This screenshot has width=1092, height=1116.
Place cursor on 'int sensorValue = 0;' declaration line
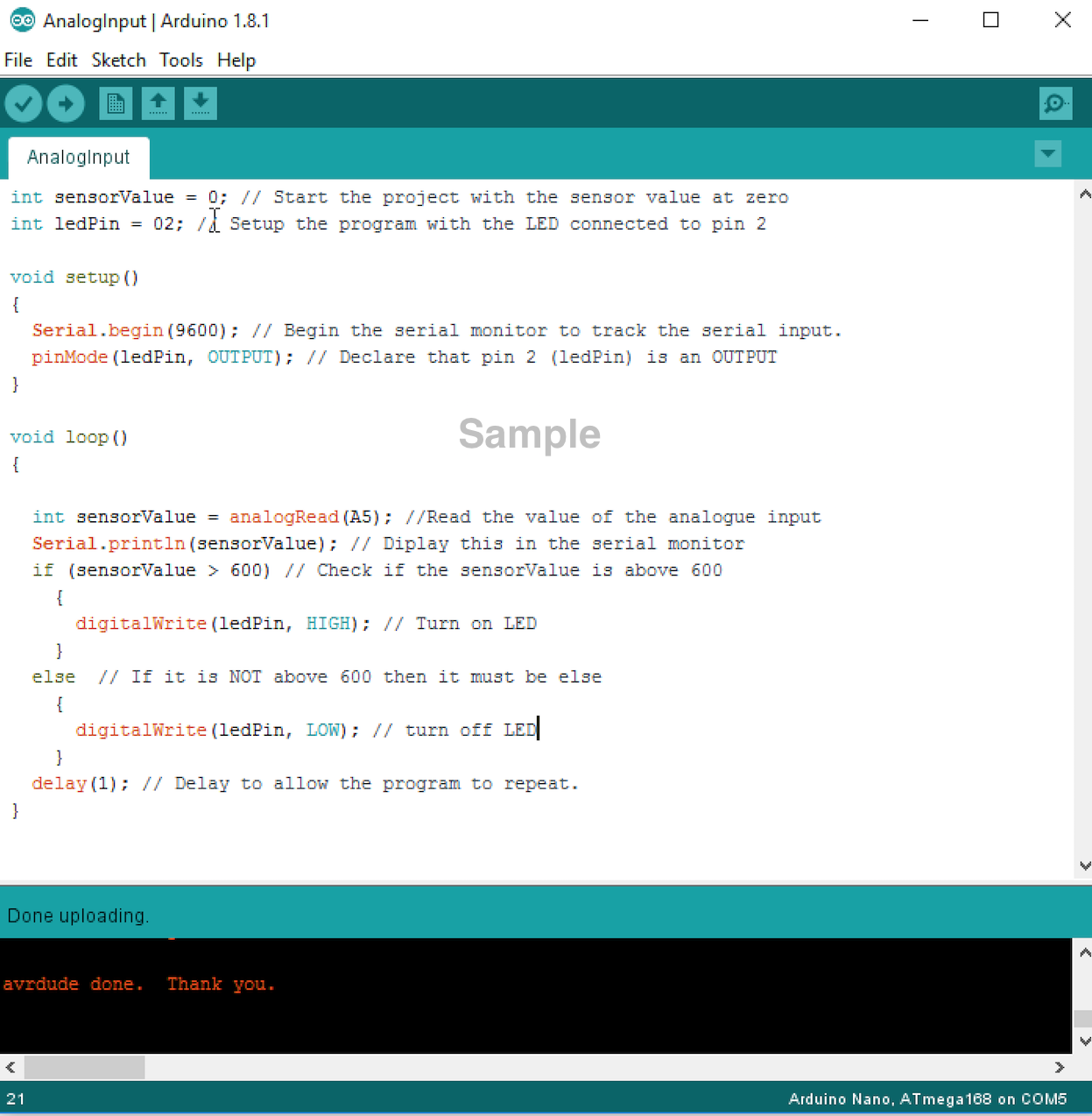[119, 198]
